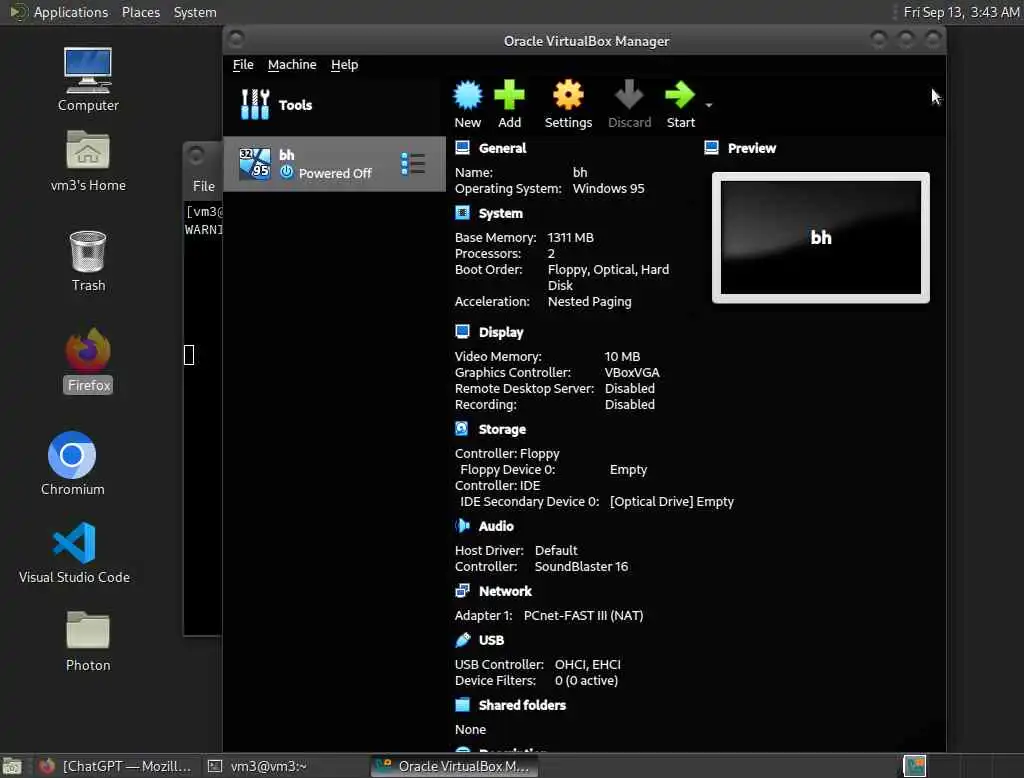1024x778 pixels.
Task: Open the File menu in VirtualBox Manager
Action: click(x=243, y=65)
